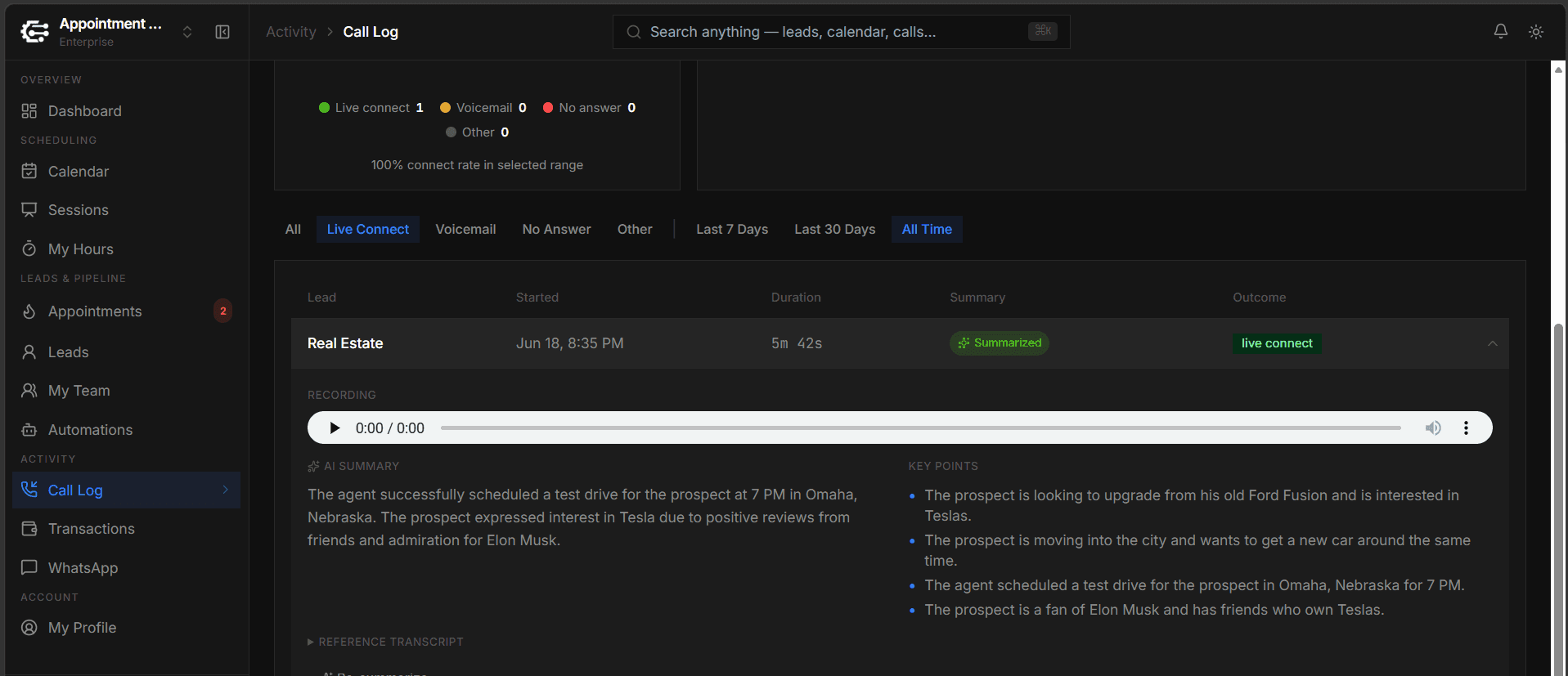Click the Appointments flame icon

29,311
